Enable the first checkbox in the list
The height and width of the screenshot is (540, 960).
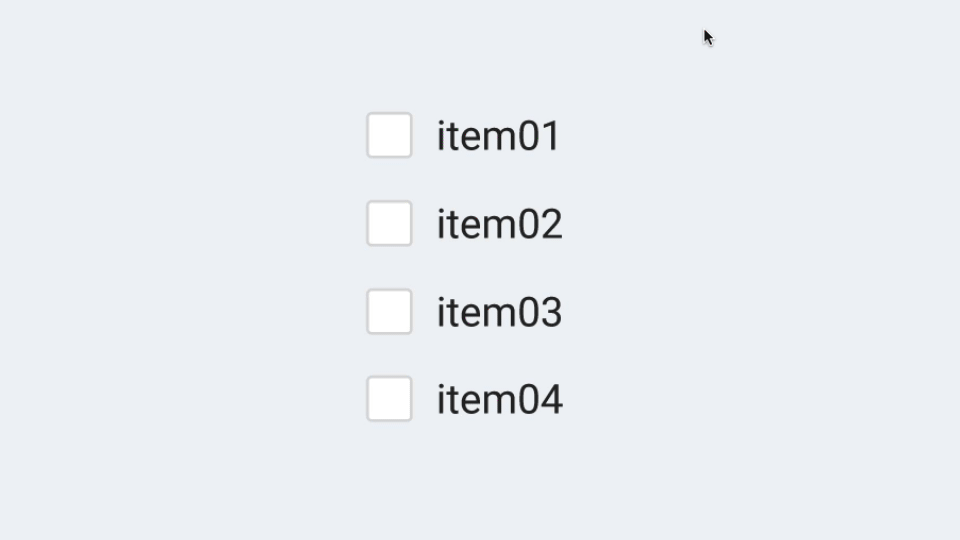(x=389, y=135)
